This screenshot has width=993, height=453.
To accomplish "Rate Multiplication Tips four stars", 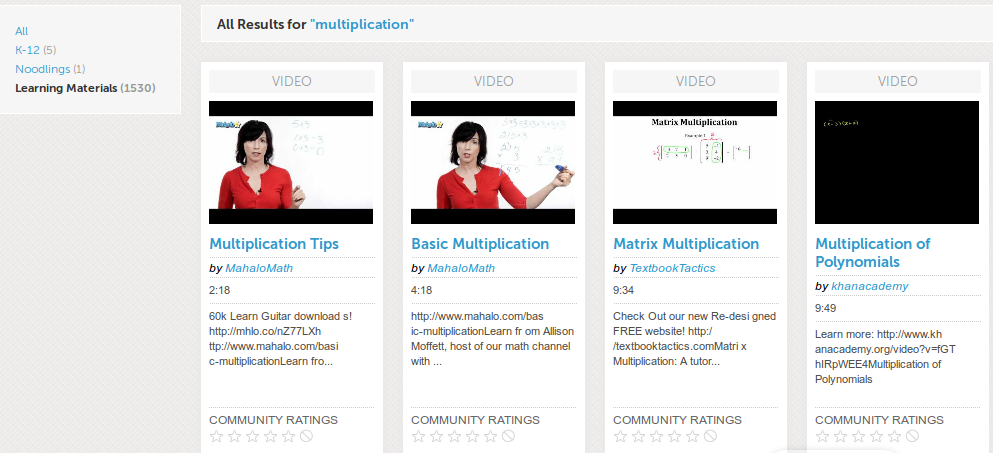I will 270,436.
